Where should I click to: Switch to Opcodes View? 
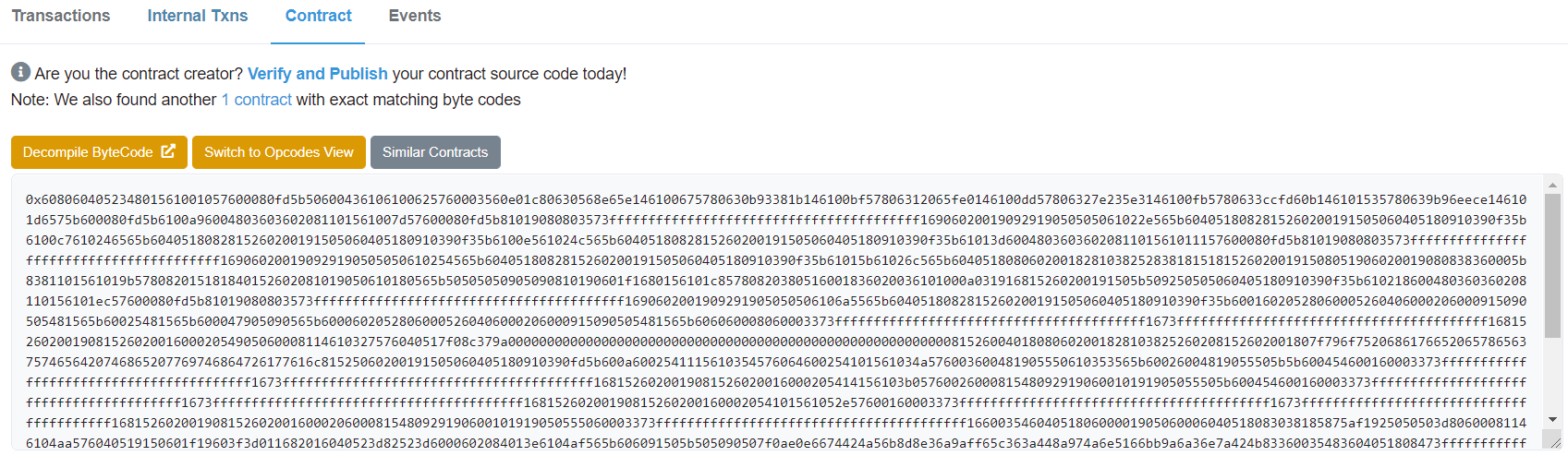[279, 152]
